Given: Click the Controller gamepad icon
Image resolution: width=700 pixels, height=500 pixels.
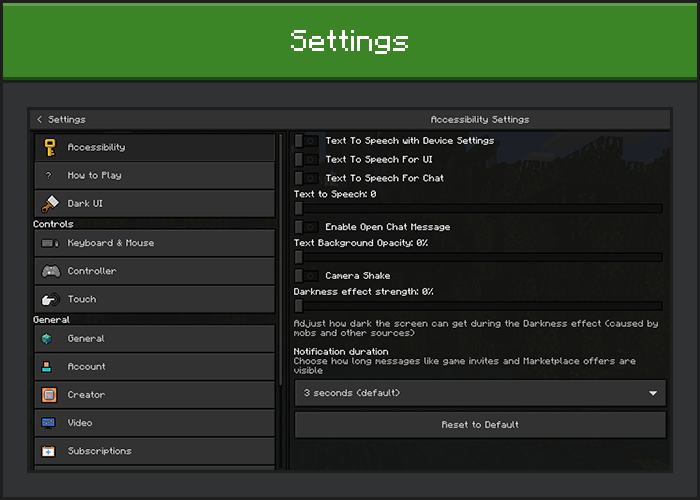Looking at the screenshot, I should tap(49, 271).
